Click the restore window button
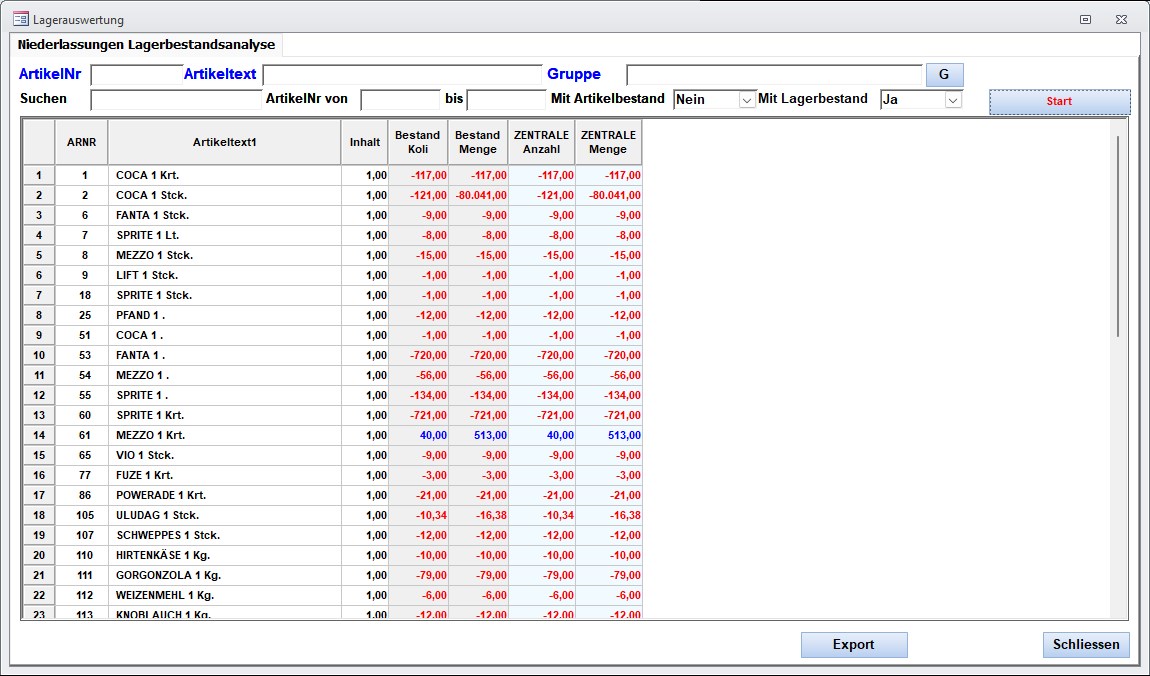1150x676 pixels. coord(1085,19)
